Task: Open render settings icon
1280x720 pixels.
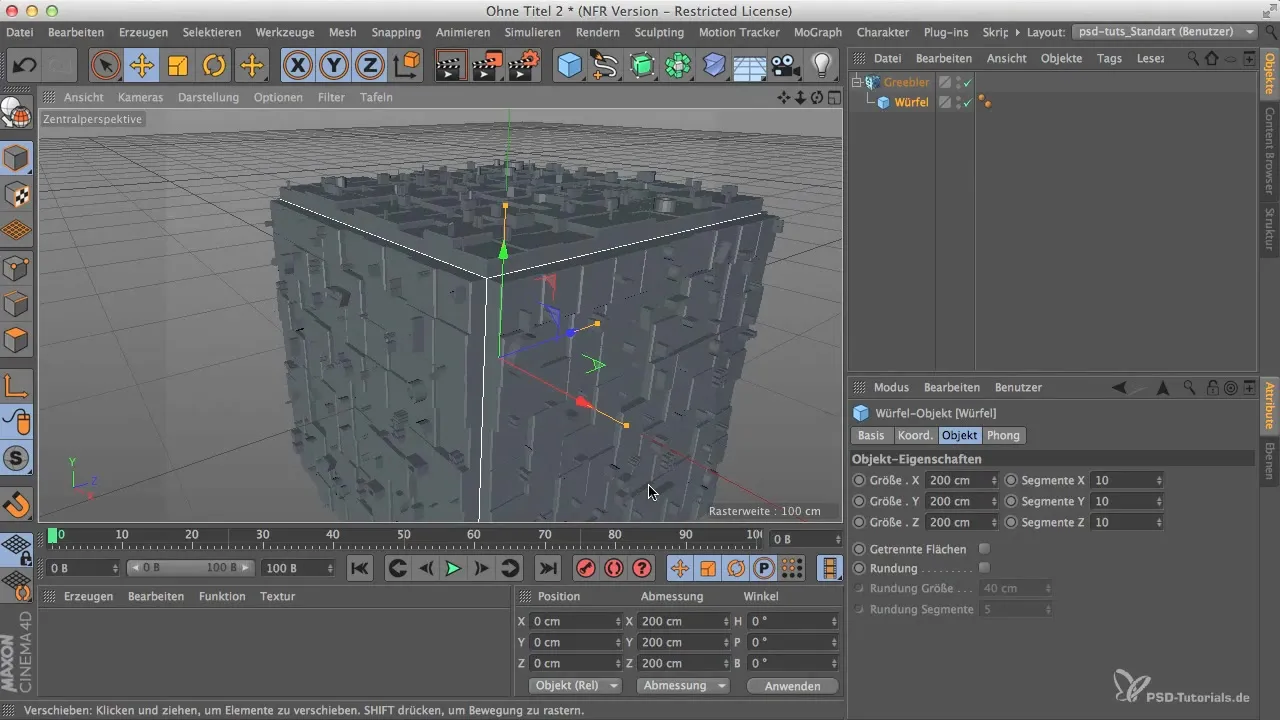Action: coord(524,66)
